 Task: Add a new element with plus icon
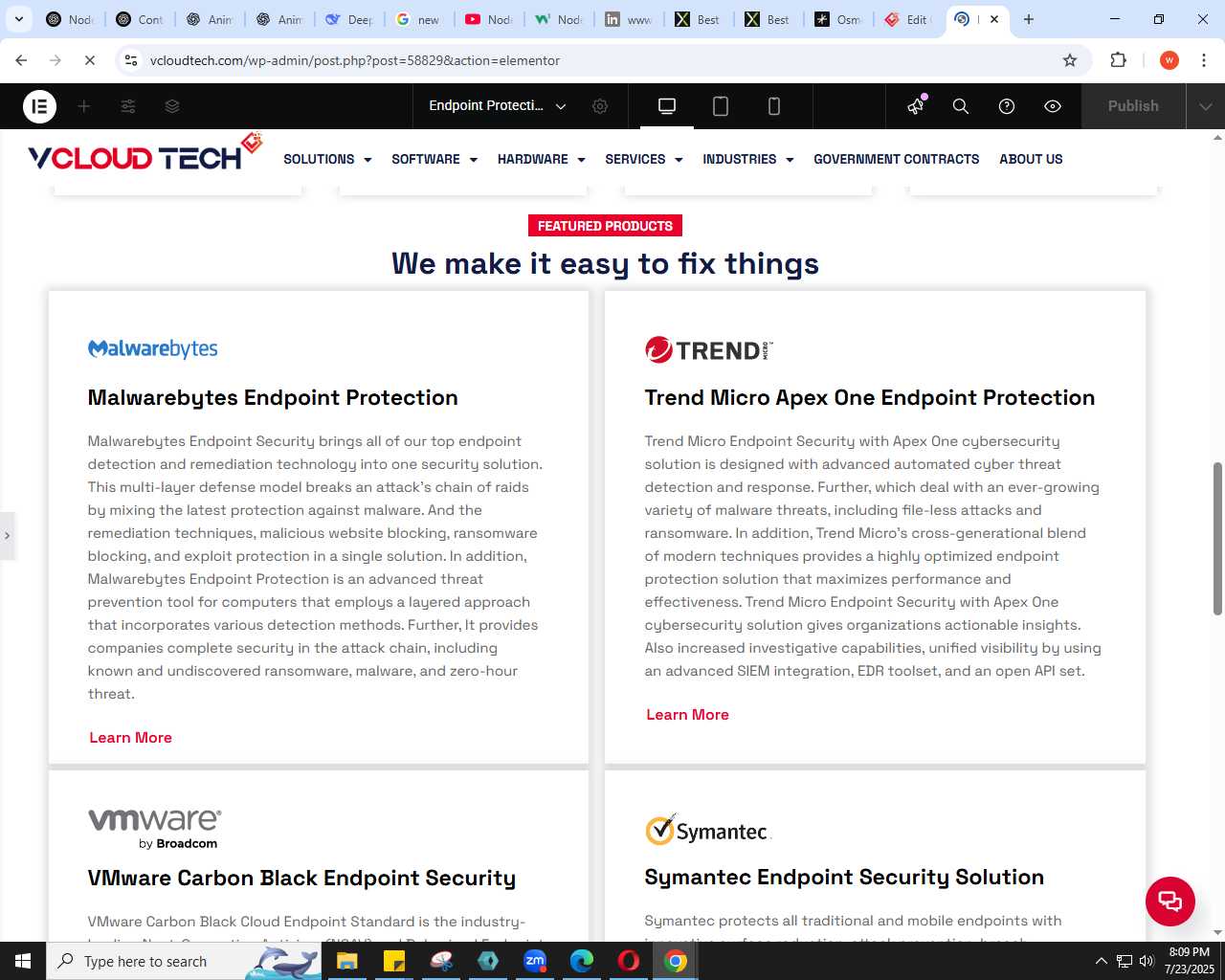[x=84, y=106]
